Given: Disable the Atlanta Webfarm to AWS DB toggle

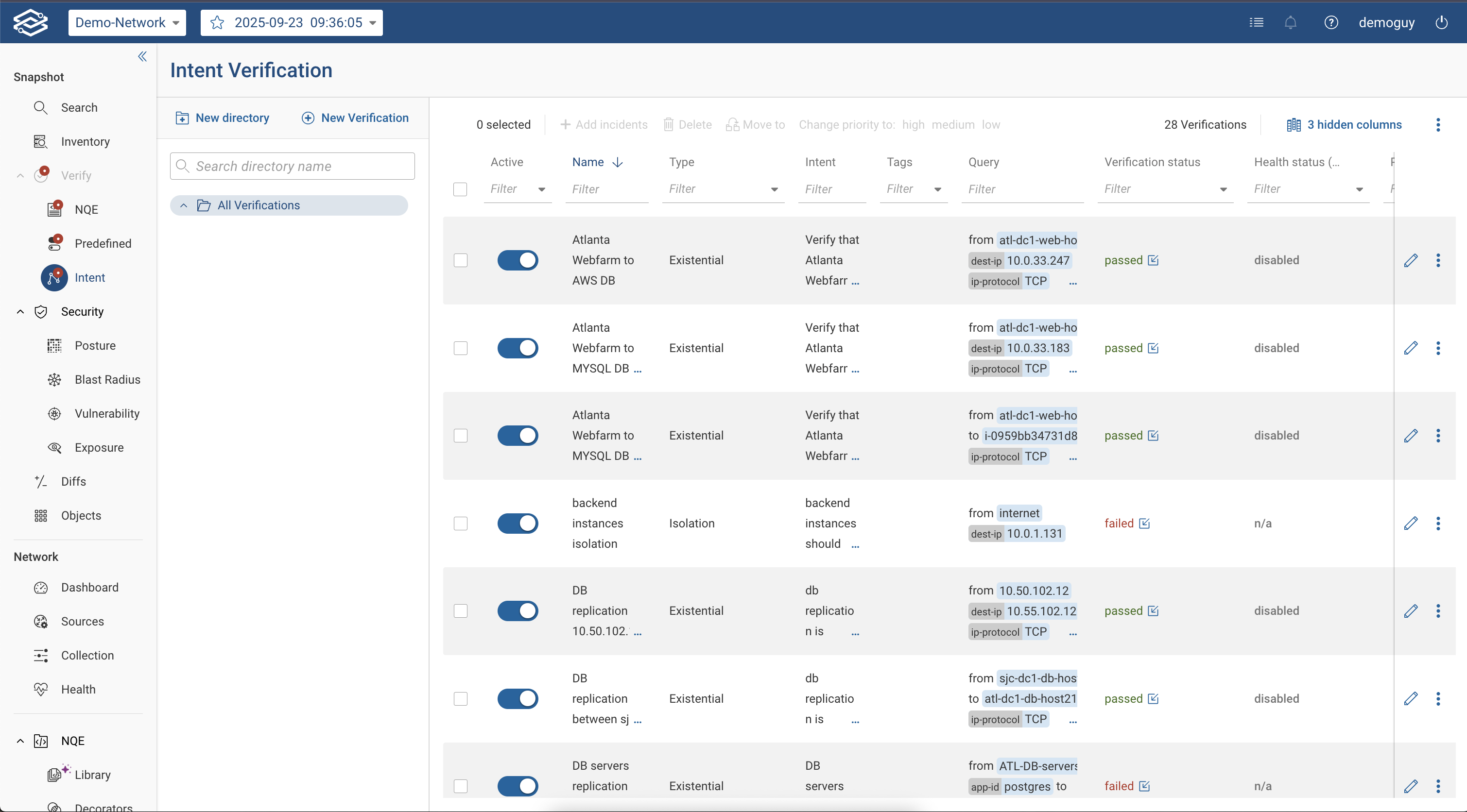Looking at the screenshot, I should click(517, 260).
